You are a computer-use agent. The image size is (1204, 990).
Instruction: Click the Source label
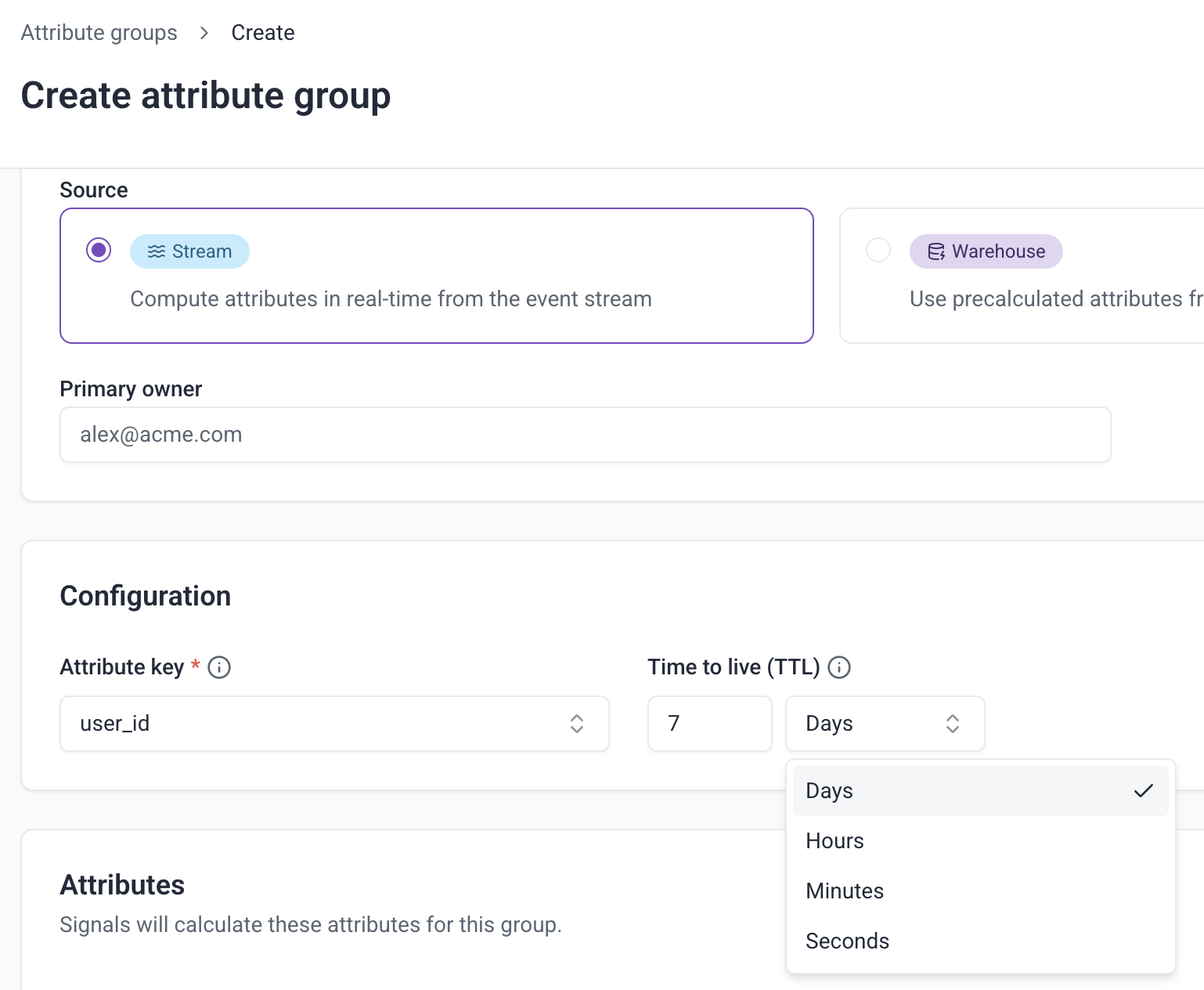(x=94, y=190)
